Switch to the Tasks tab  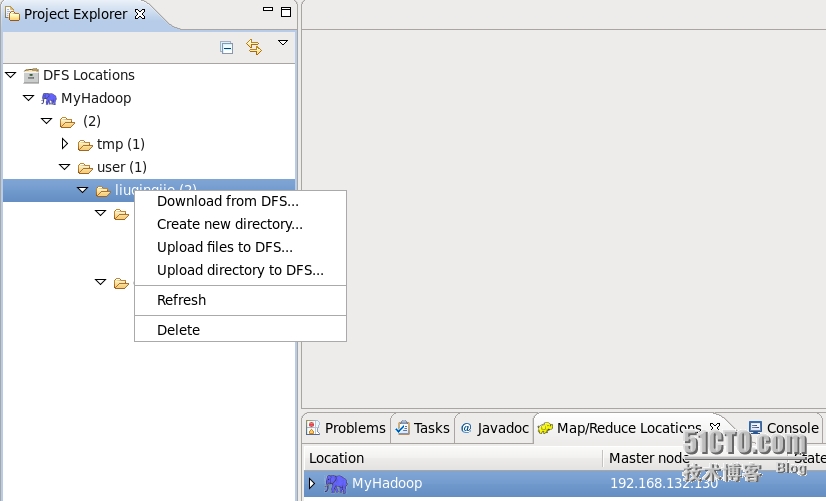pyautogui.click(x=423, y=428)
